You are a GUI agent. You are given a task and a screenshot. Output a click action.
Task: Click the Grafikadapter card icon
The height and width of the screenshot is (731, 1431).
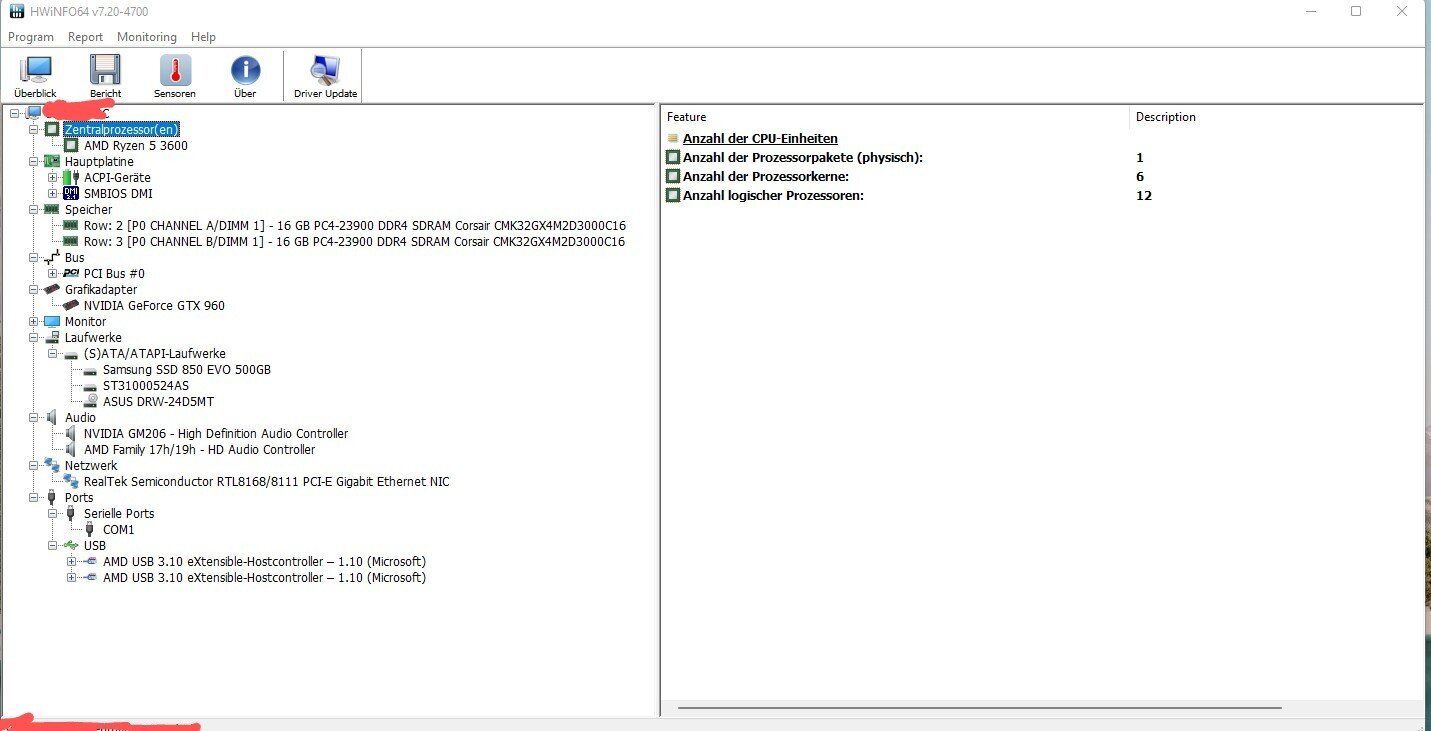(x=52, y=290)
